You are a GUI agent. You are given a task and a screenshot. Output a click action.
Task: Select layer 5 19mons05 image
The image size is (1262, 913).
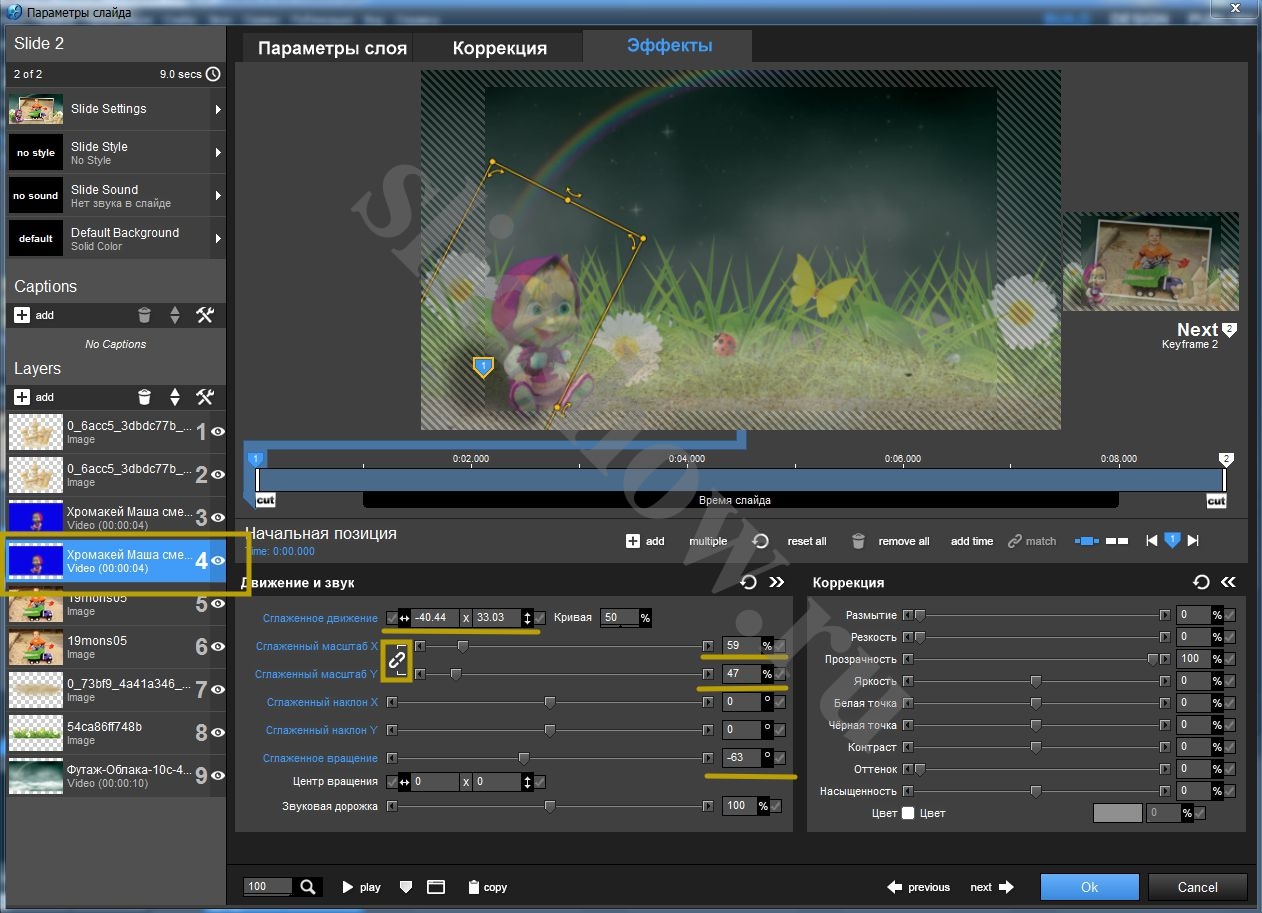117,604
